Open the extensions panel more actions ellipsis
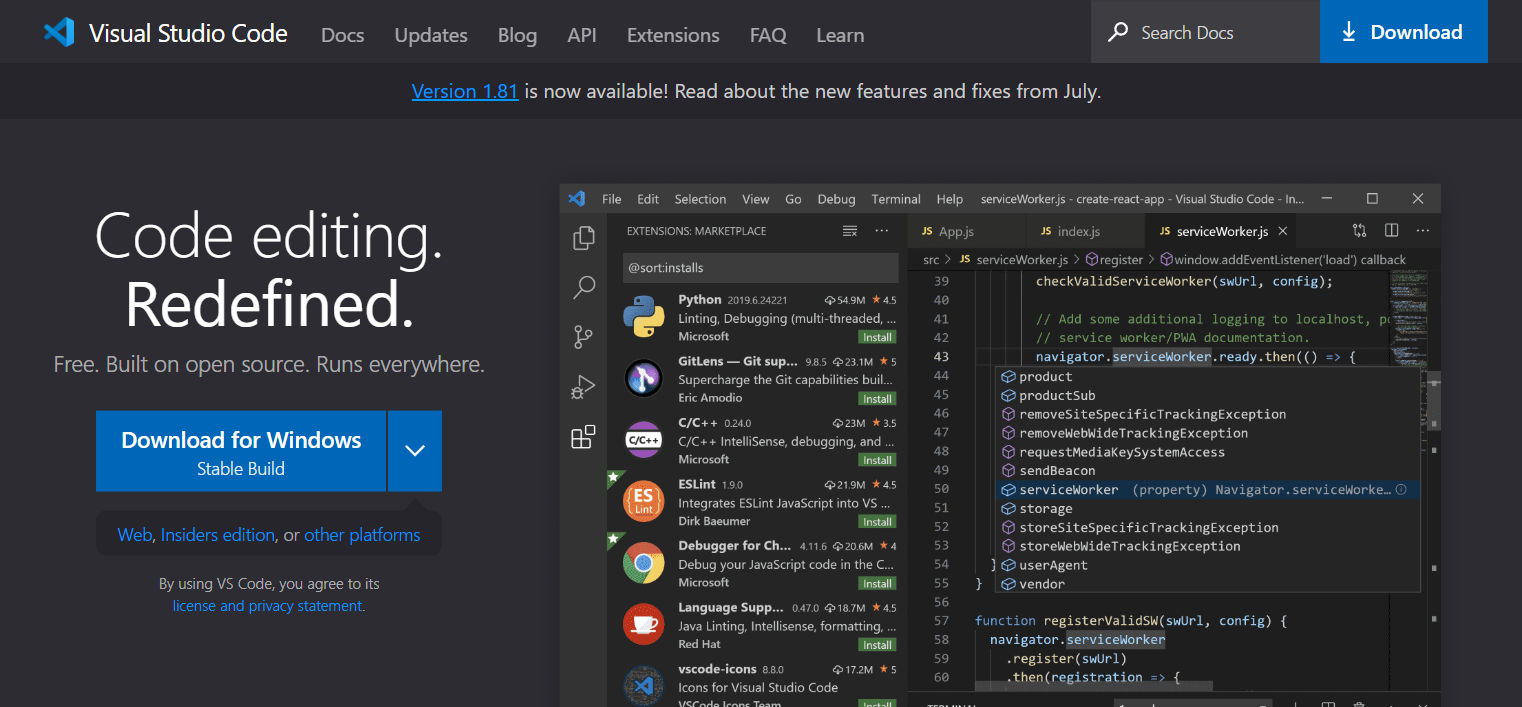 881,231
